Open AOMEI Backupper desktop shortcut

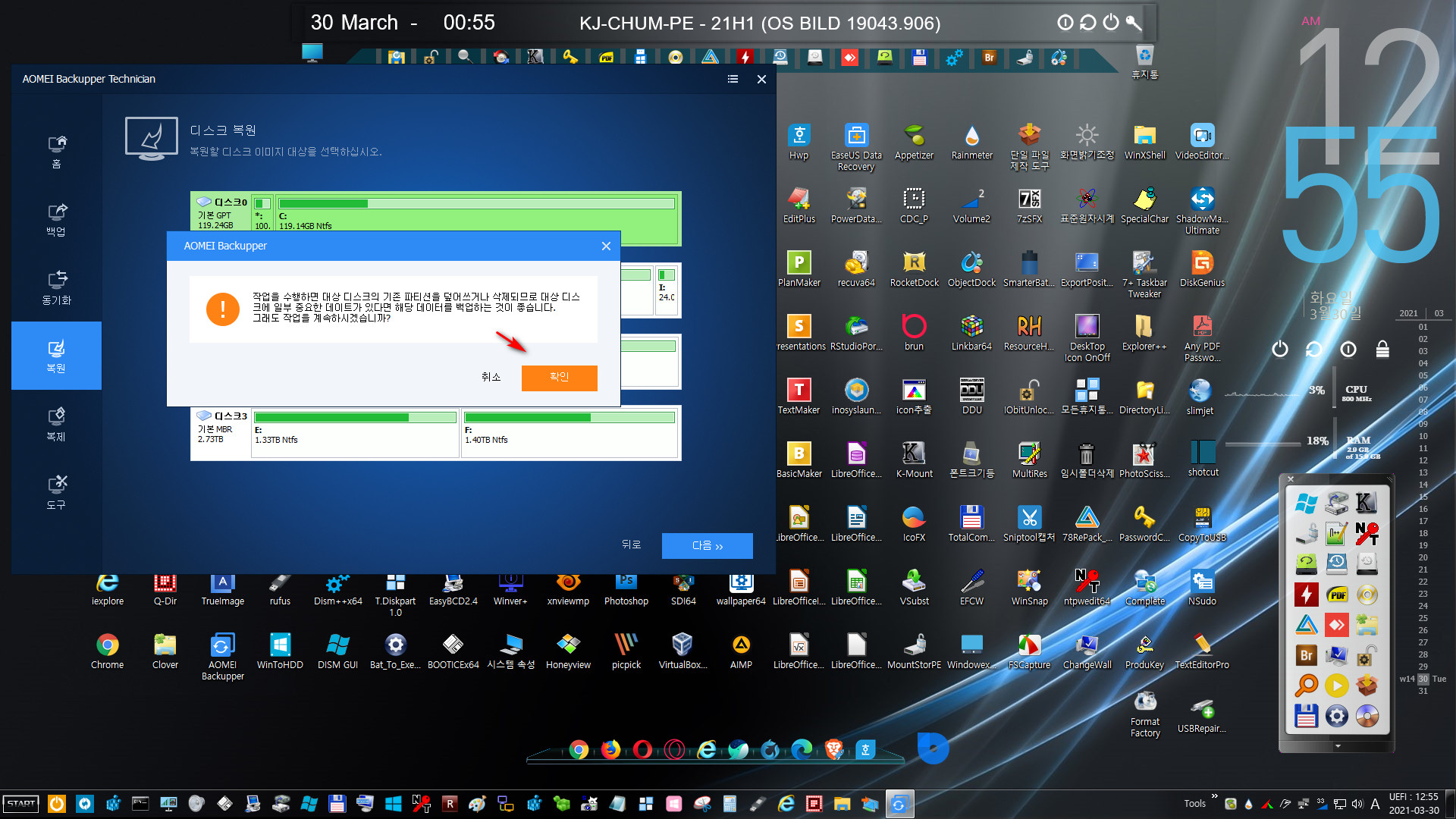(222, 656)
